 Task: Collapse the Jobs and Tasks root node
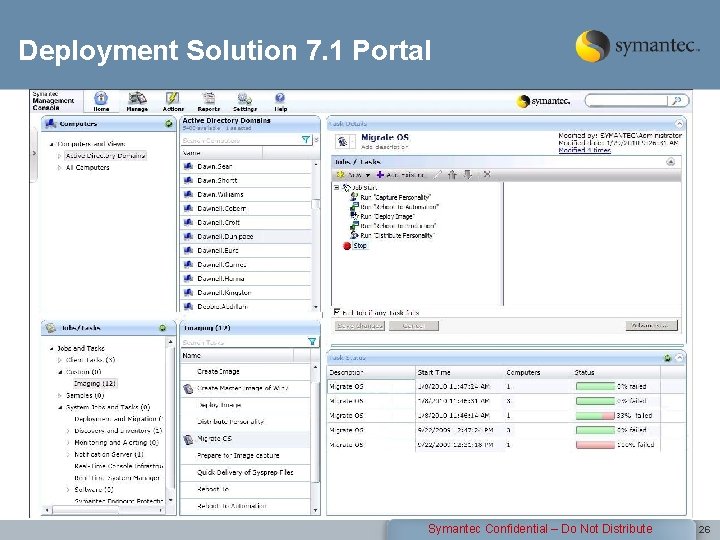point(51,349)
